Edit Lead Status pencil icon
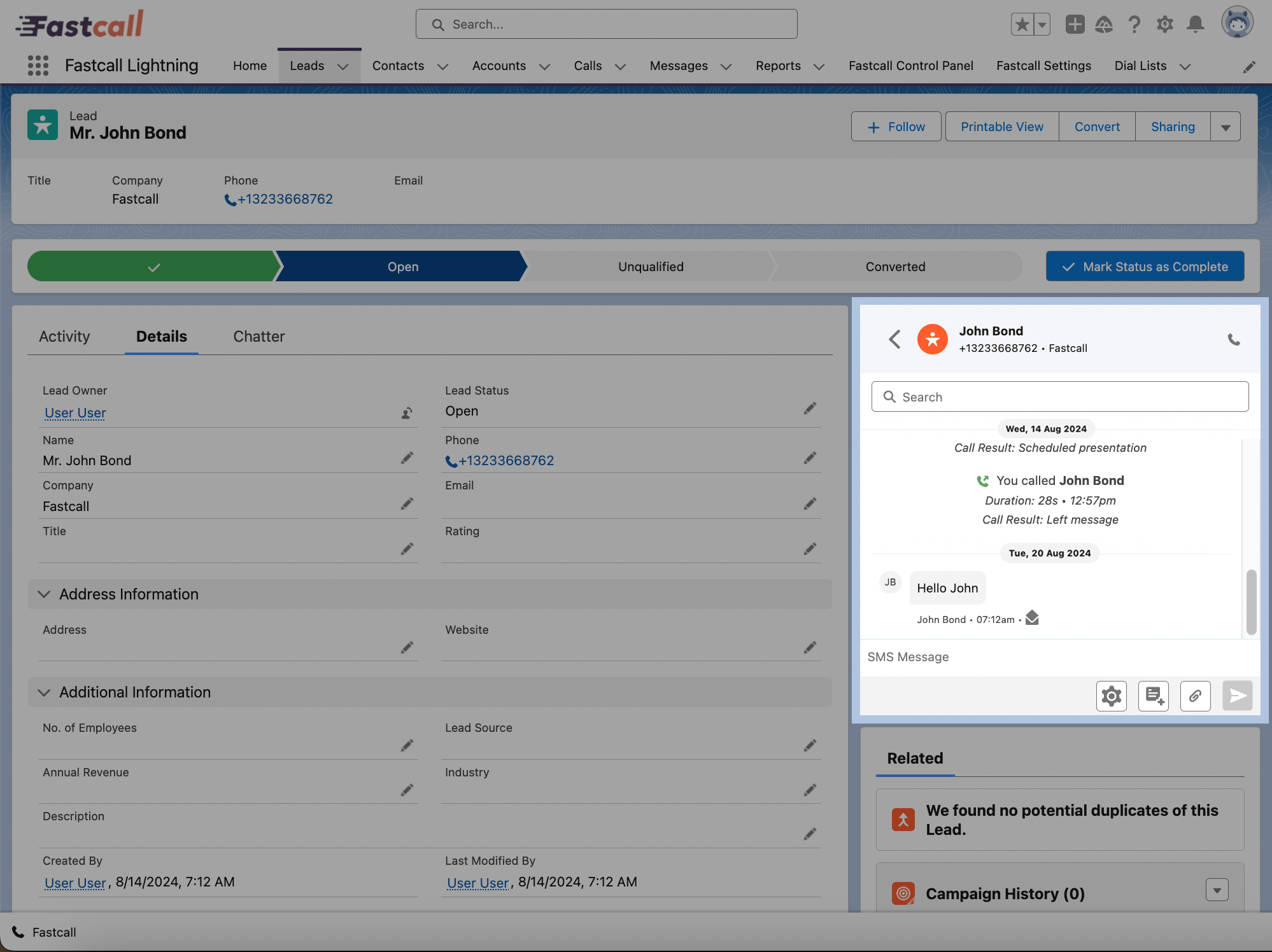 click(x=809, y=409)
